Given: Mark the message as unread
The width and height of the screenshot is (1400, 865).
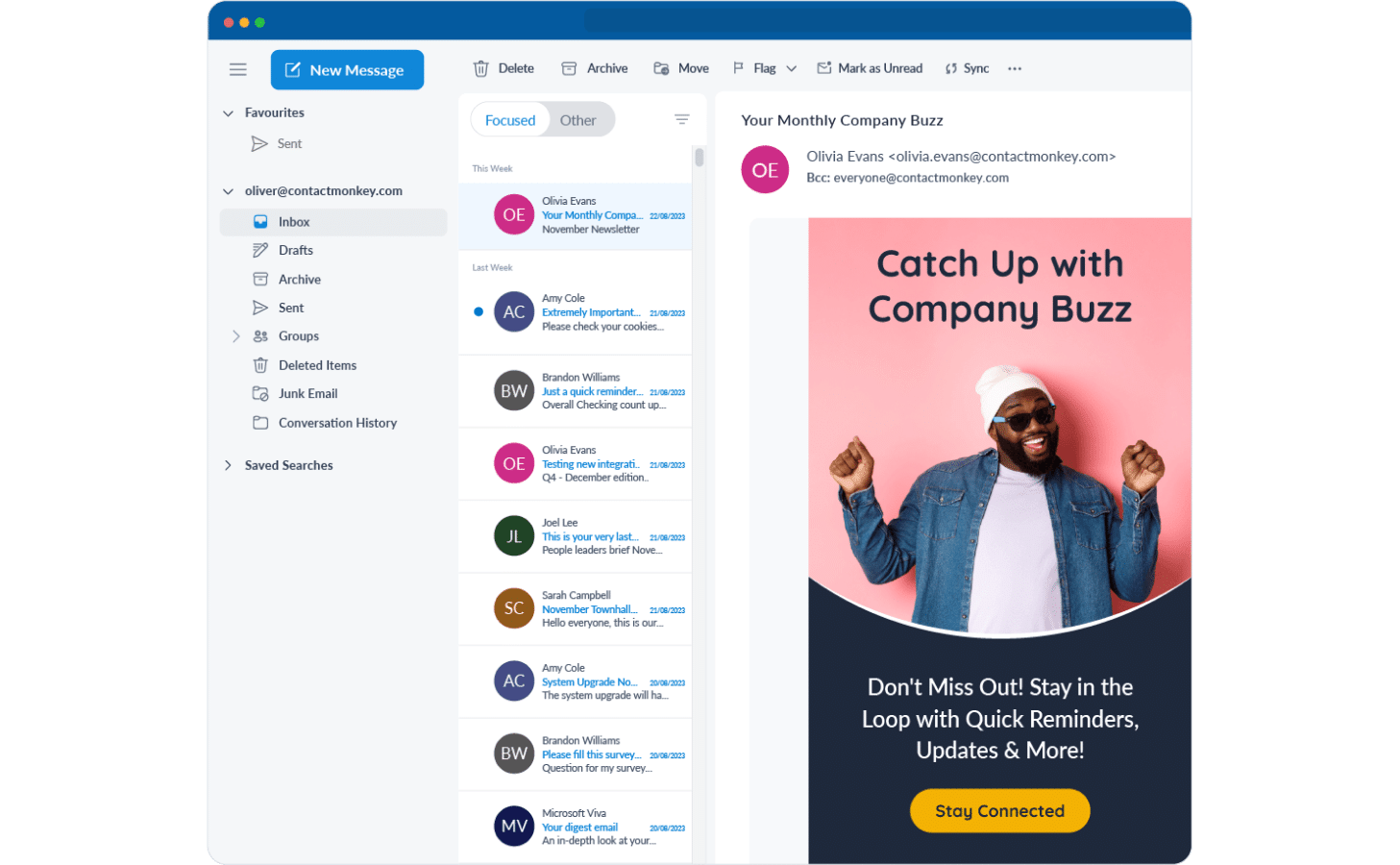Looking at the screenshot, I should 869,68.
